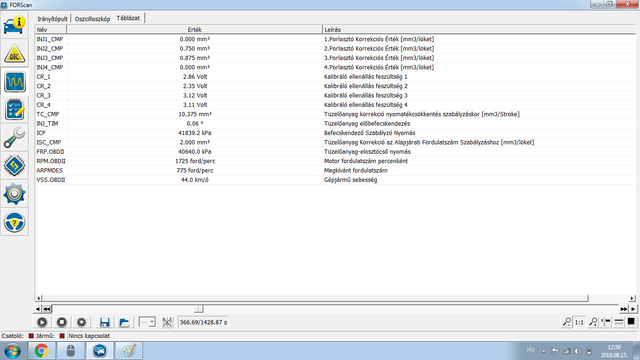This screenshot has height=360, width=640.
Task: Zoom out with the left magnifier icon
Action: [567, 322]
